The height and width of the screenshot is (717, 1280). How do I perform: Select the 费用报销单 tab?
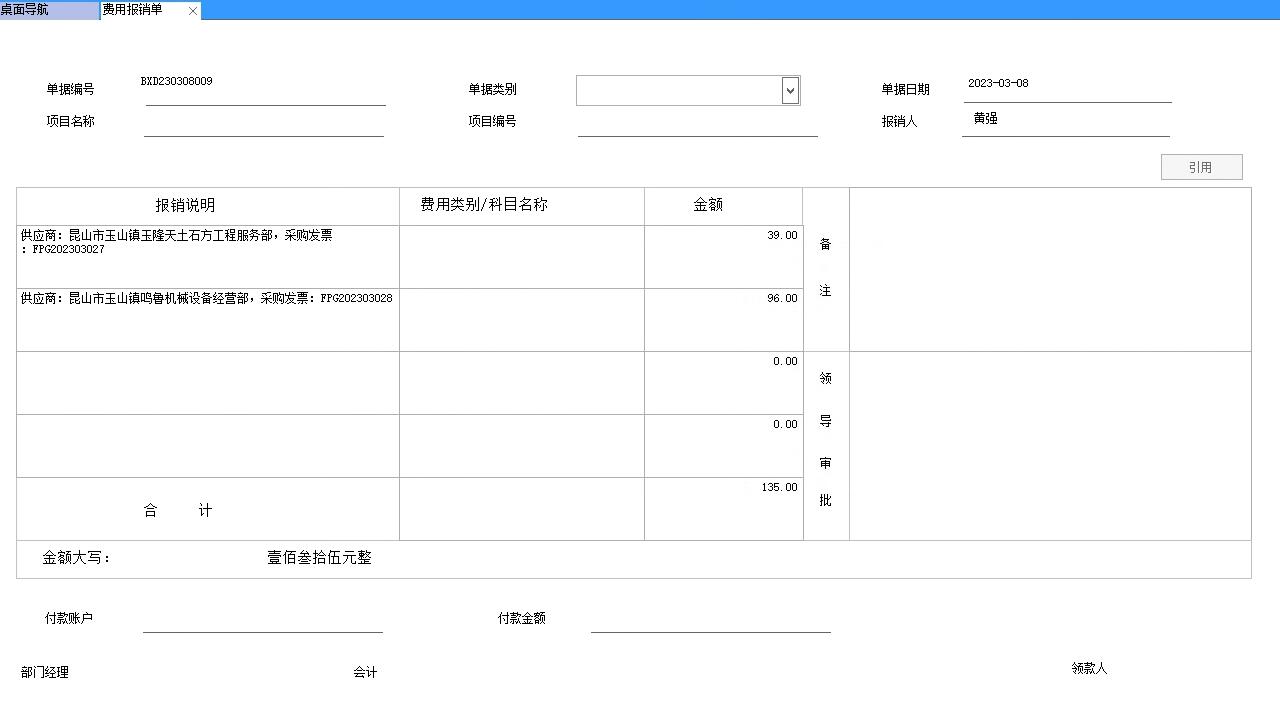point(133,10)
